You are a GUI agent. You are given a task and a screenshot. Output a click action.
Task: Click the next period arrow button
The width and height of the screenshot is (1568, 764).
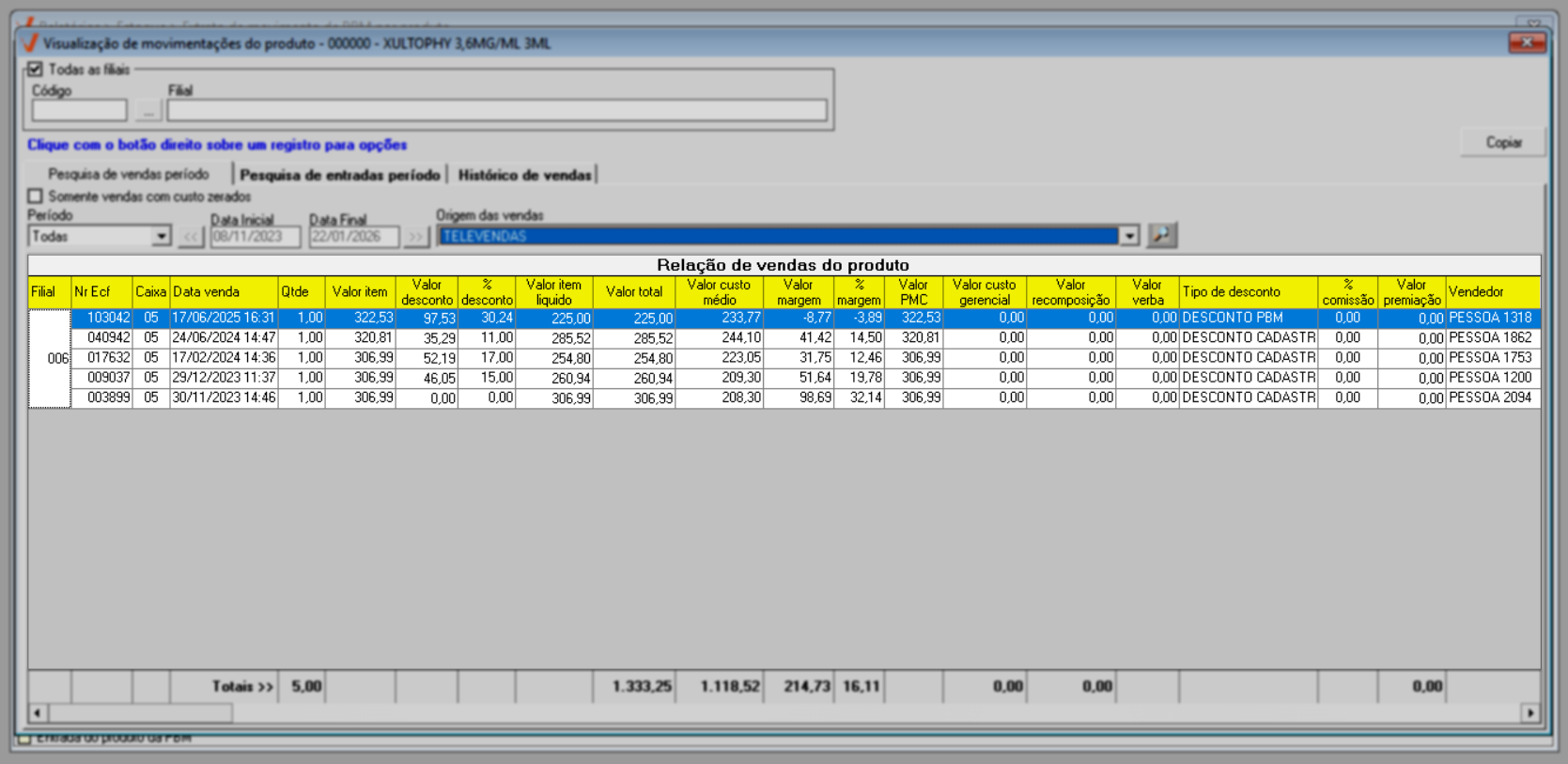click(x=415, y=237)
